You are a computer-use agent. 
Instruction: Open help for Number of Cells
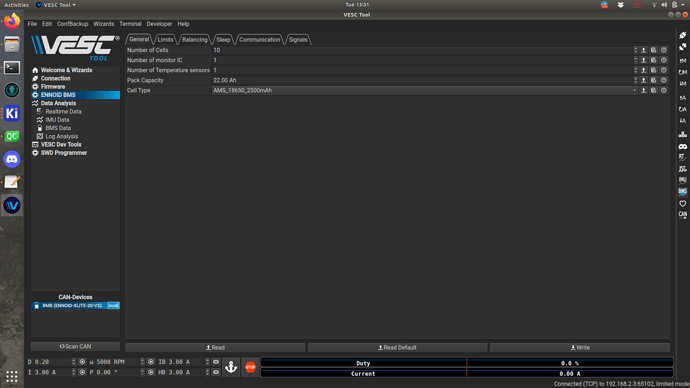(x=664, y=50)
